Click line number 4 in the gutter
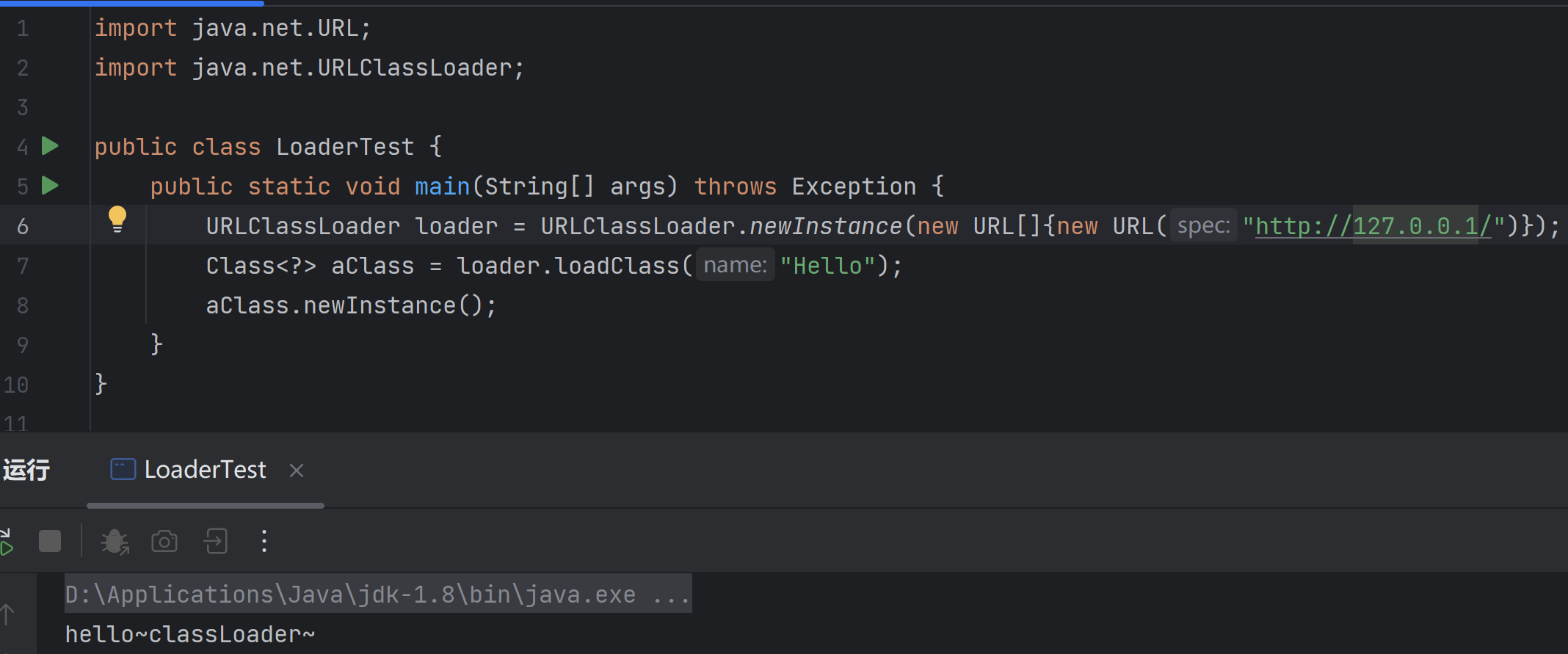This screenshot has height=654, width=1568. pos(23,147)
